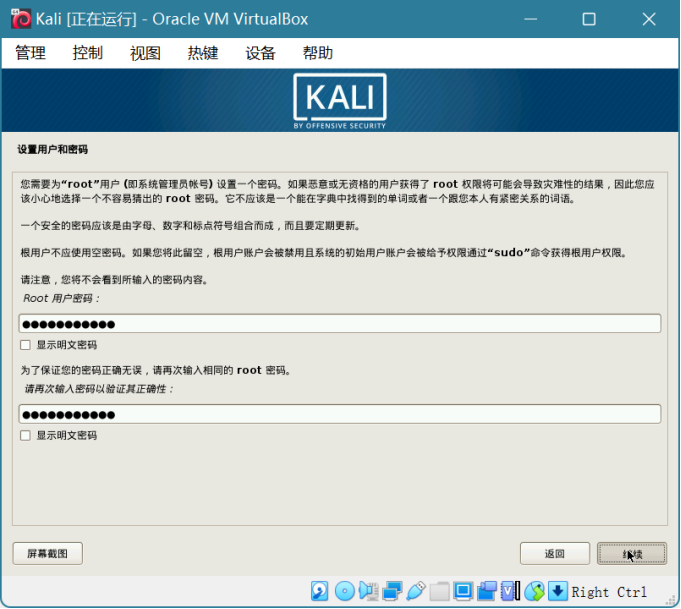Click the window resize grip icon
681x609 pixels.
671,601
